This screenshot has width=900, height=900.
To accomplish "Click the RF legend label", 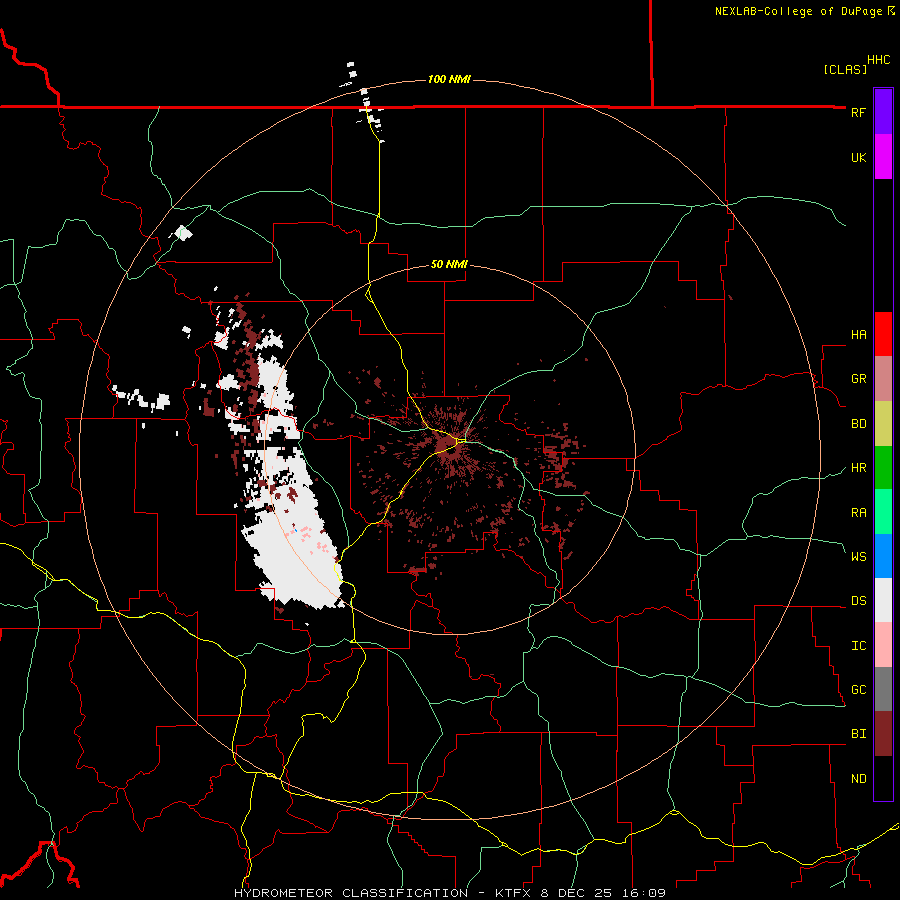I will tap(858, 112).
